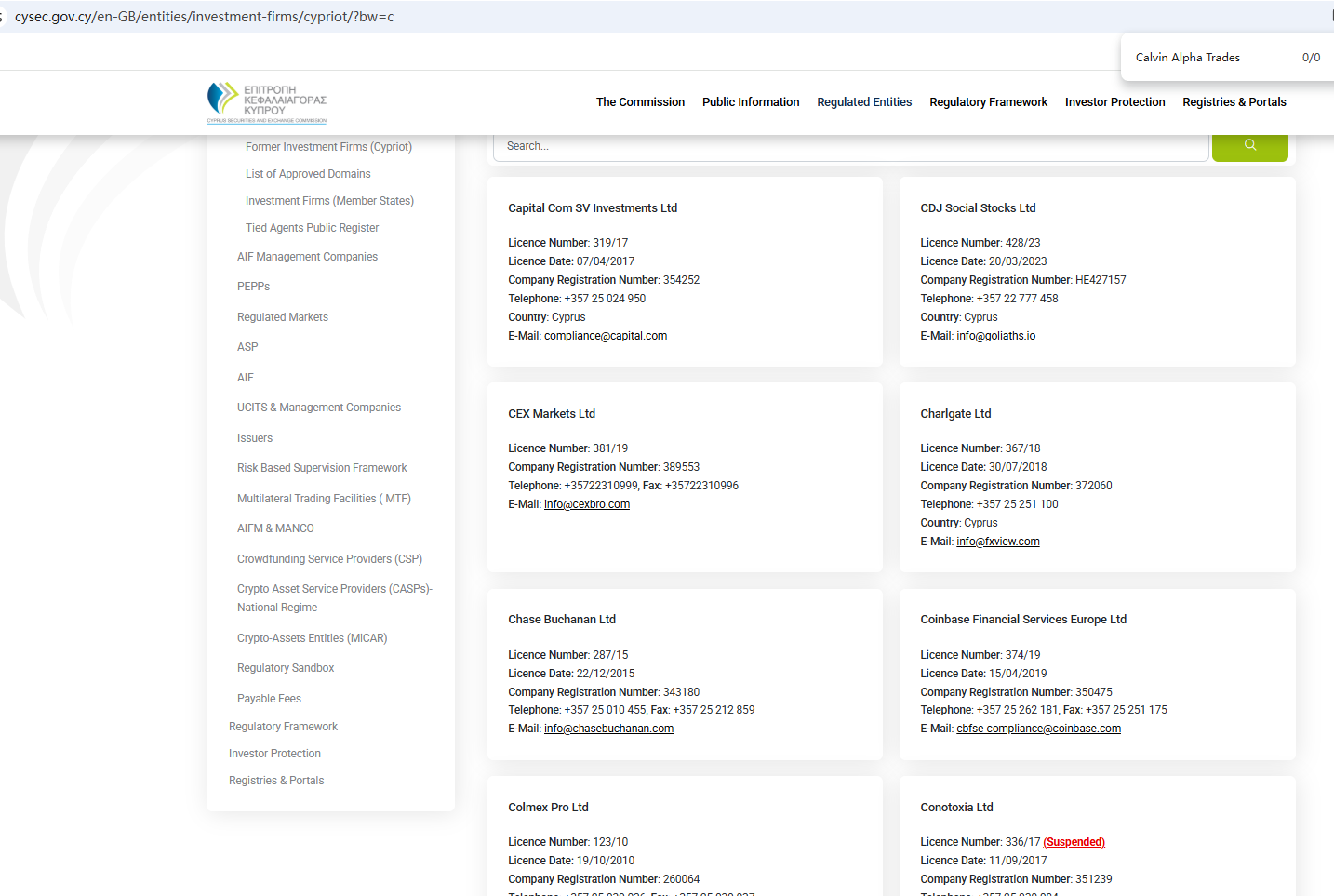Go to Regulatory Sandbox in sidebar
The image size is (1334, 896).
286,668
